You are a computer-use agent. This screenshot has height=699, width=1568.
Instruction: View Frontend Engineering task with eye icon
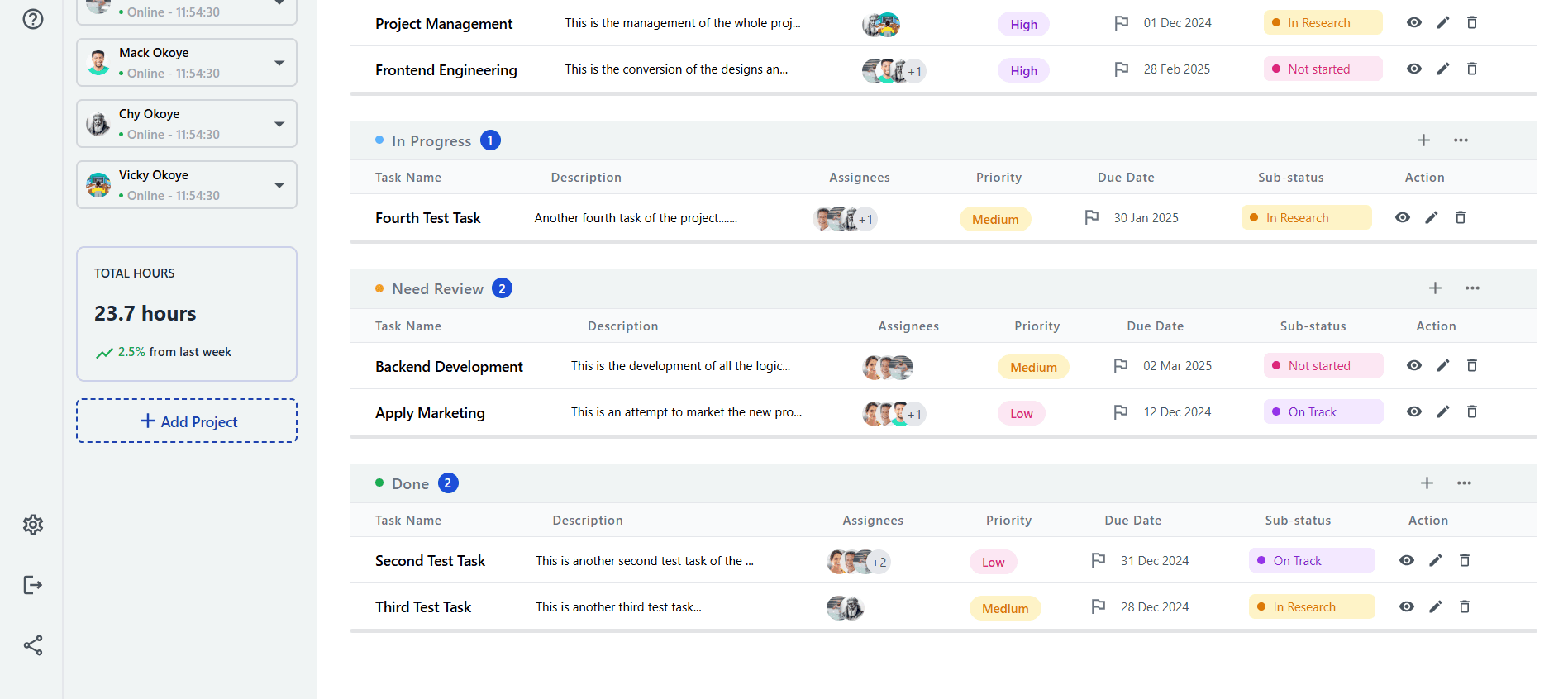coord(1414,69)
